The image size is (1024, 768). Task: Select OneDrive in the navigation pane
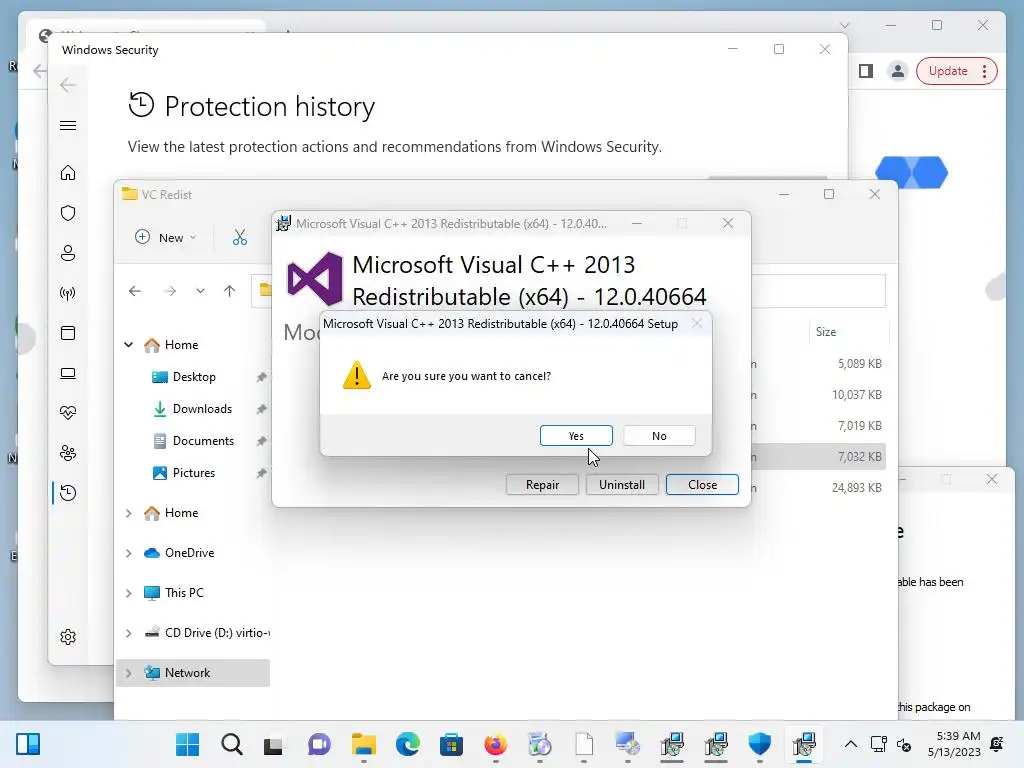[189, 552]
